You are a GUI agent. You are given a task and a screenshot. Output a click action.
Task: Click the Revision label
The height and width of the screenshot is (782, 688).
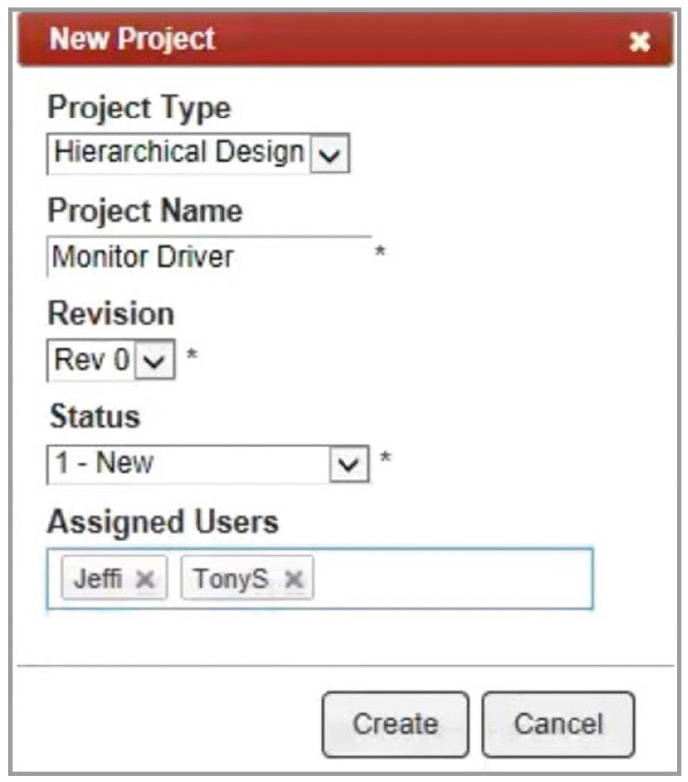(111, 314)
